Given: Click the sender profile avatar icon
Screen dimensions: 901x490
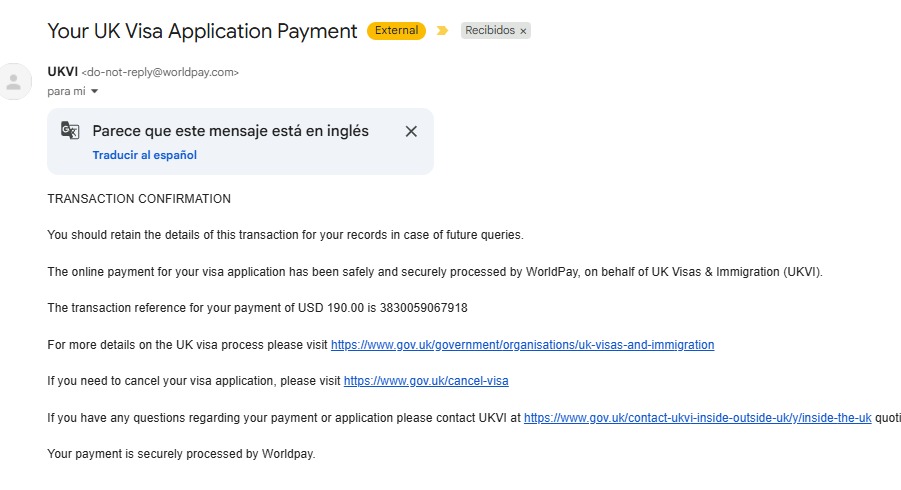Looking at the screenshot, I should point(14,82).
